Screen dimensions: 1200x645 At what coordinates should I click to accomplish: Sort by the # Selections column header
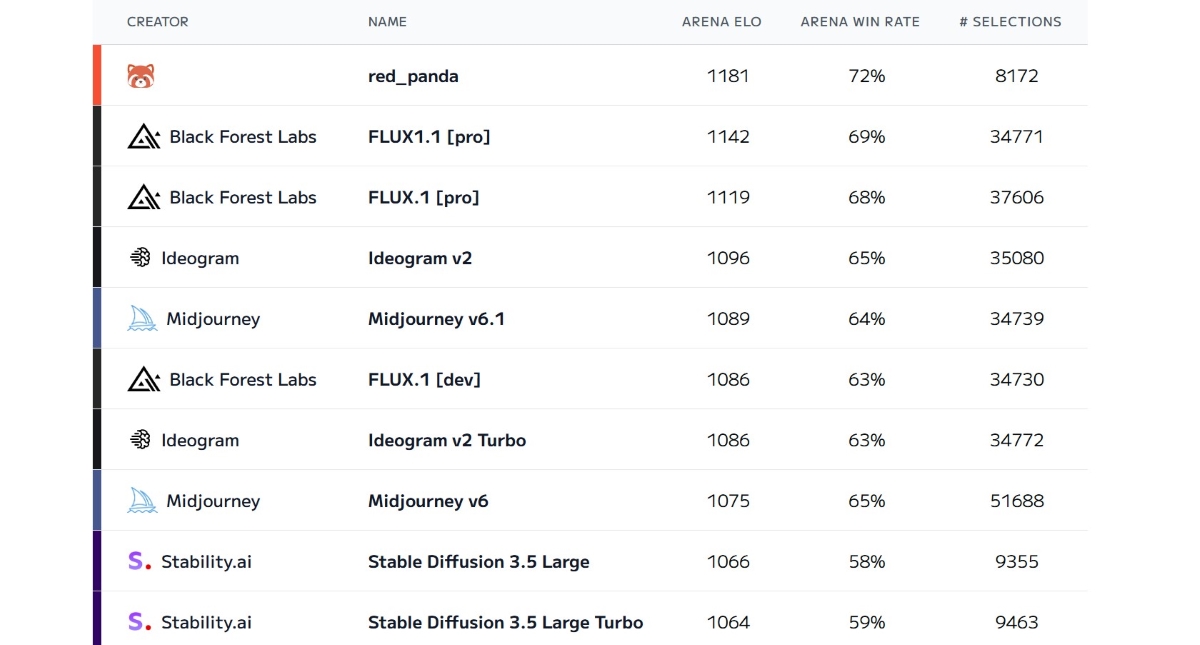[x=1010, y=22]
